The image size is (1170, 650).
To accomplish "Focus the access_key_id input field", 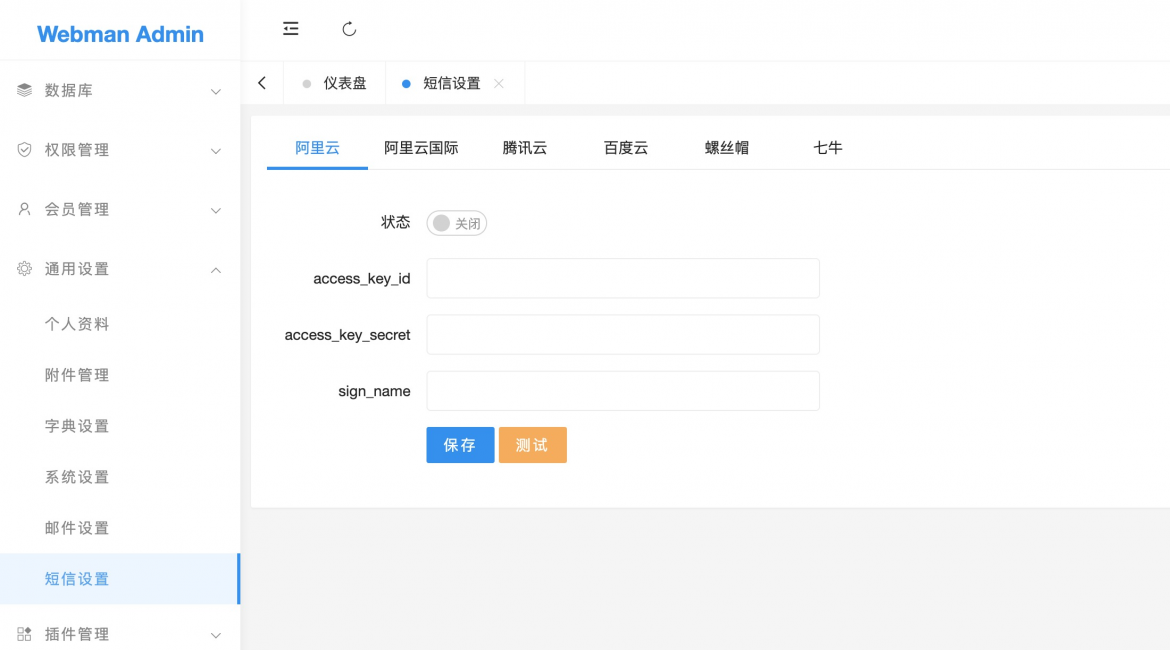I will coord(622,278).
